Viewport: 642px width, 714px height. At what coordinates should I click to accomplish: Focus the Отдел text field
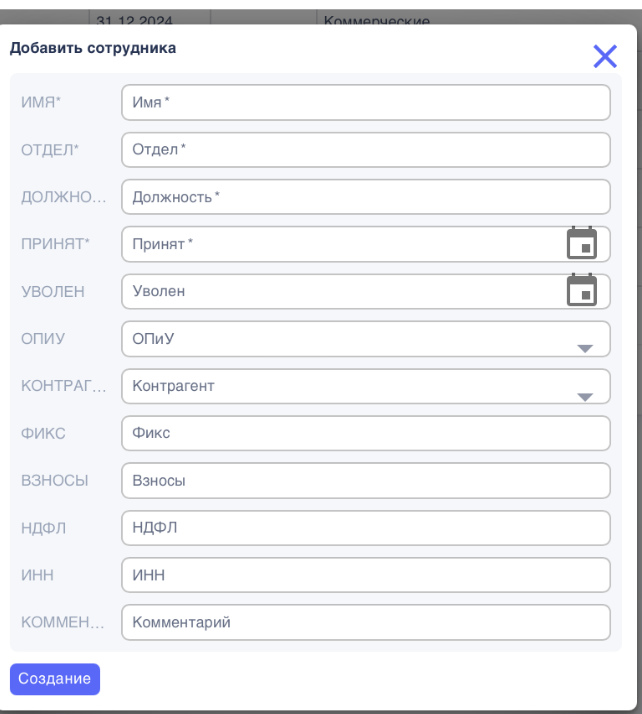click(x=365, y=150)
